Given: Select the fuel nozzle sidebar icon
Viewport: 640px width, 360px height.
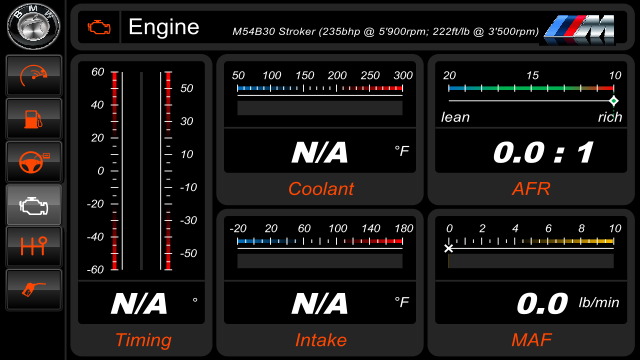Looking at the screenshot, I should (34, 289).
